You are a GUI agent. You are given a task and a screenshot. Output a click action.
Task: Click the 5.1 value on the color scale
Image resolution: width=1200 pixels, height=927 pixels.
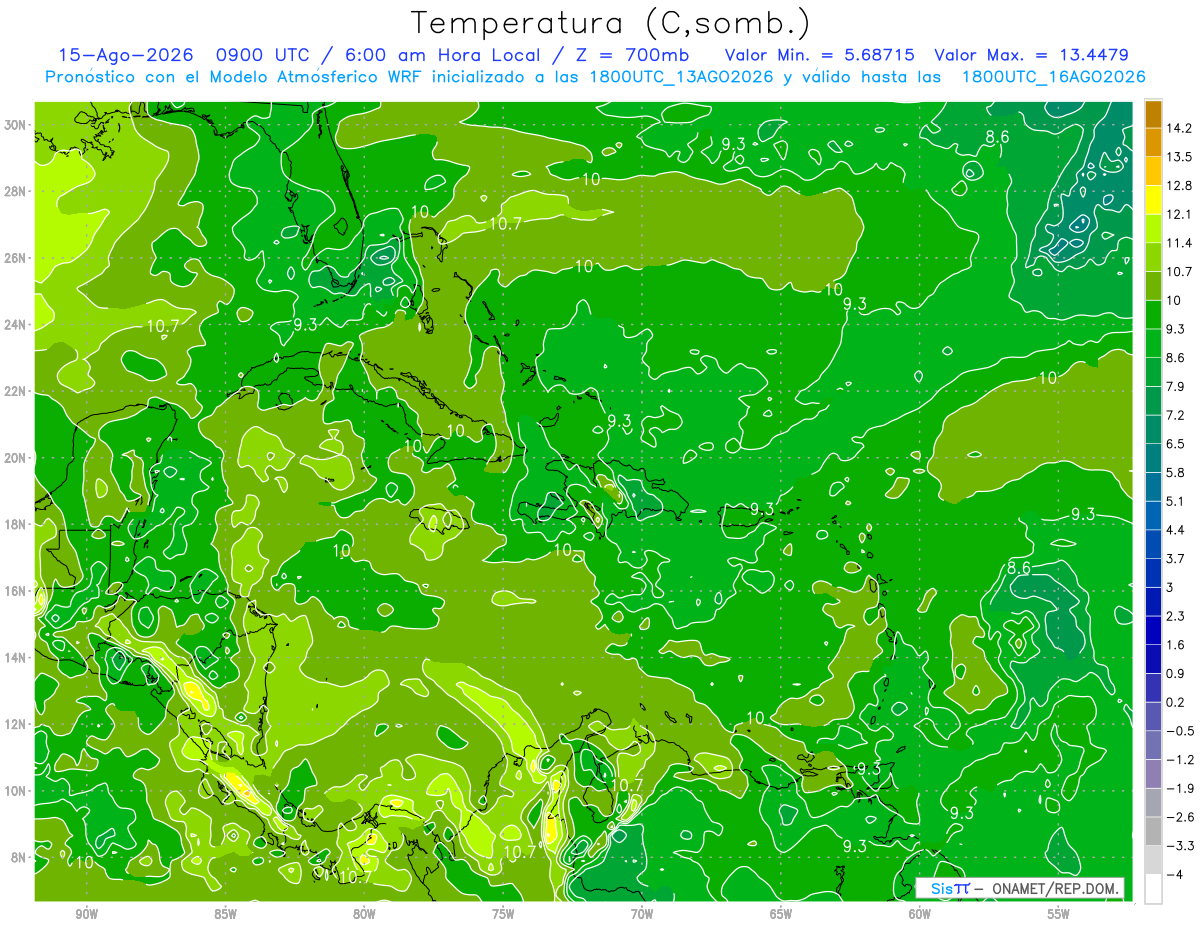click(1176, 501)
